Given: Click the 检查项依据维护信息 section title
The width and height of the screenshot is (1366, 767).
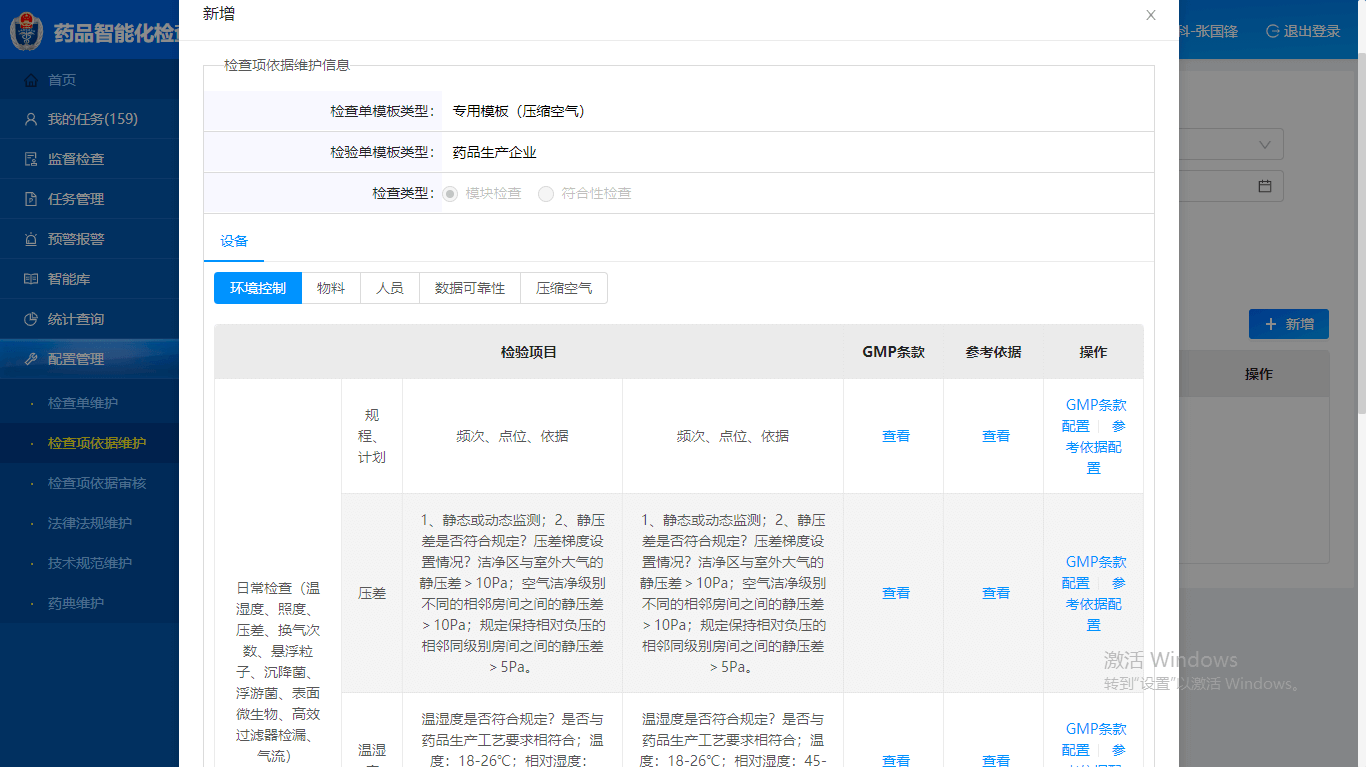Looking at the screenshot, I should pos(287,65).
